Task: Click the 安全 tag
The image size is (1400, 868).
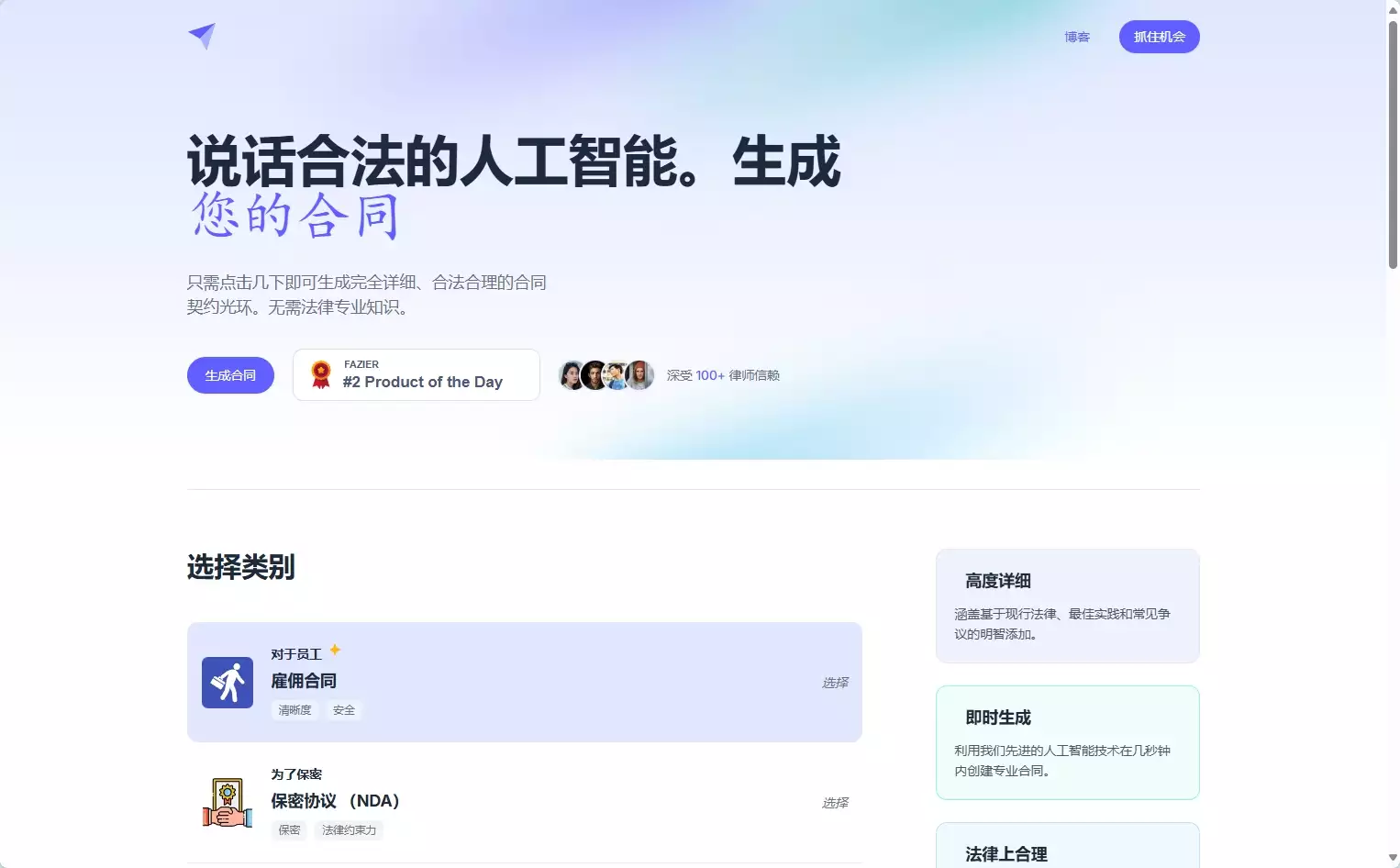Action: [x=344, y=710]
